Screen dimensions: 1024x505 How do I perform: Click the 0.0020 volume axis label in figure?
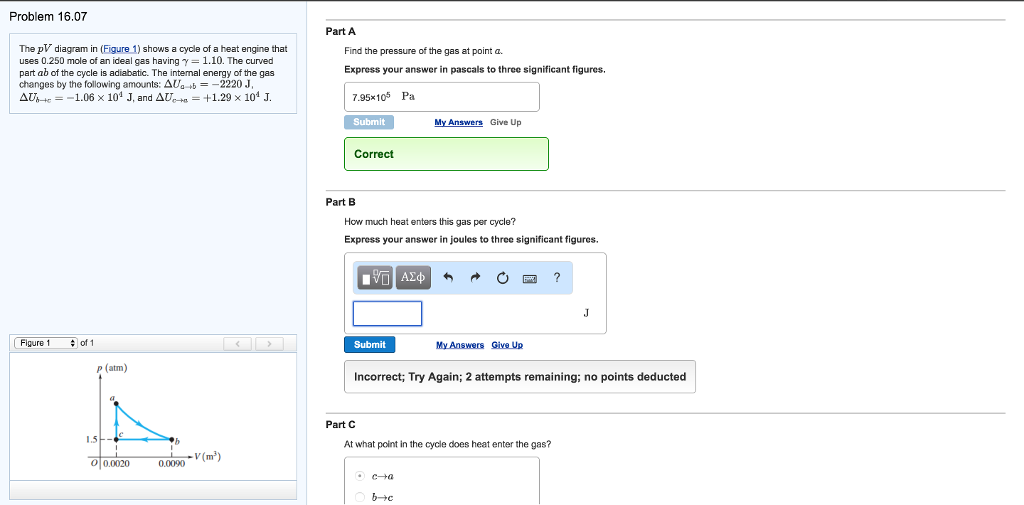116,463
